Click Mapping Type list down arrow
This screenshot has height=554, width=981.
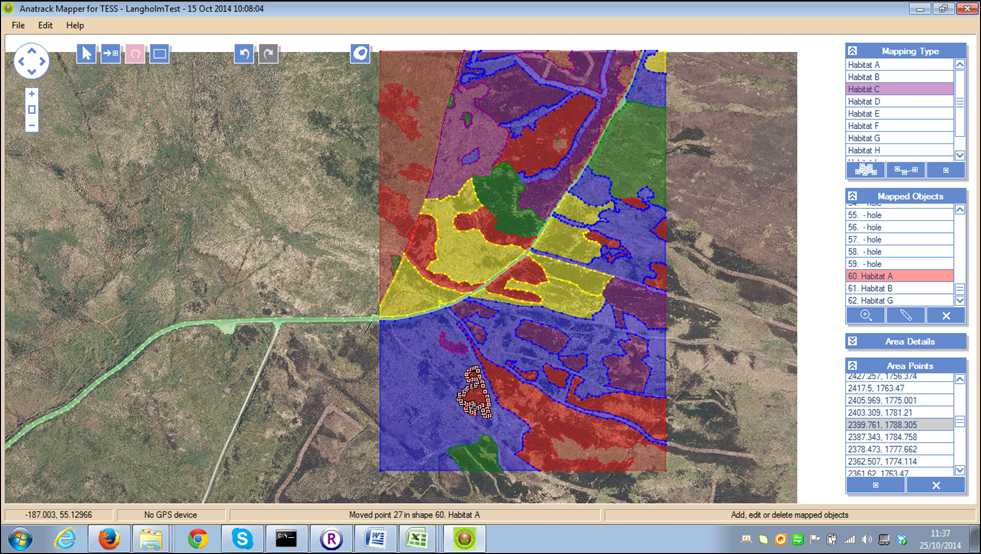960,155
